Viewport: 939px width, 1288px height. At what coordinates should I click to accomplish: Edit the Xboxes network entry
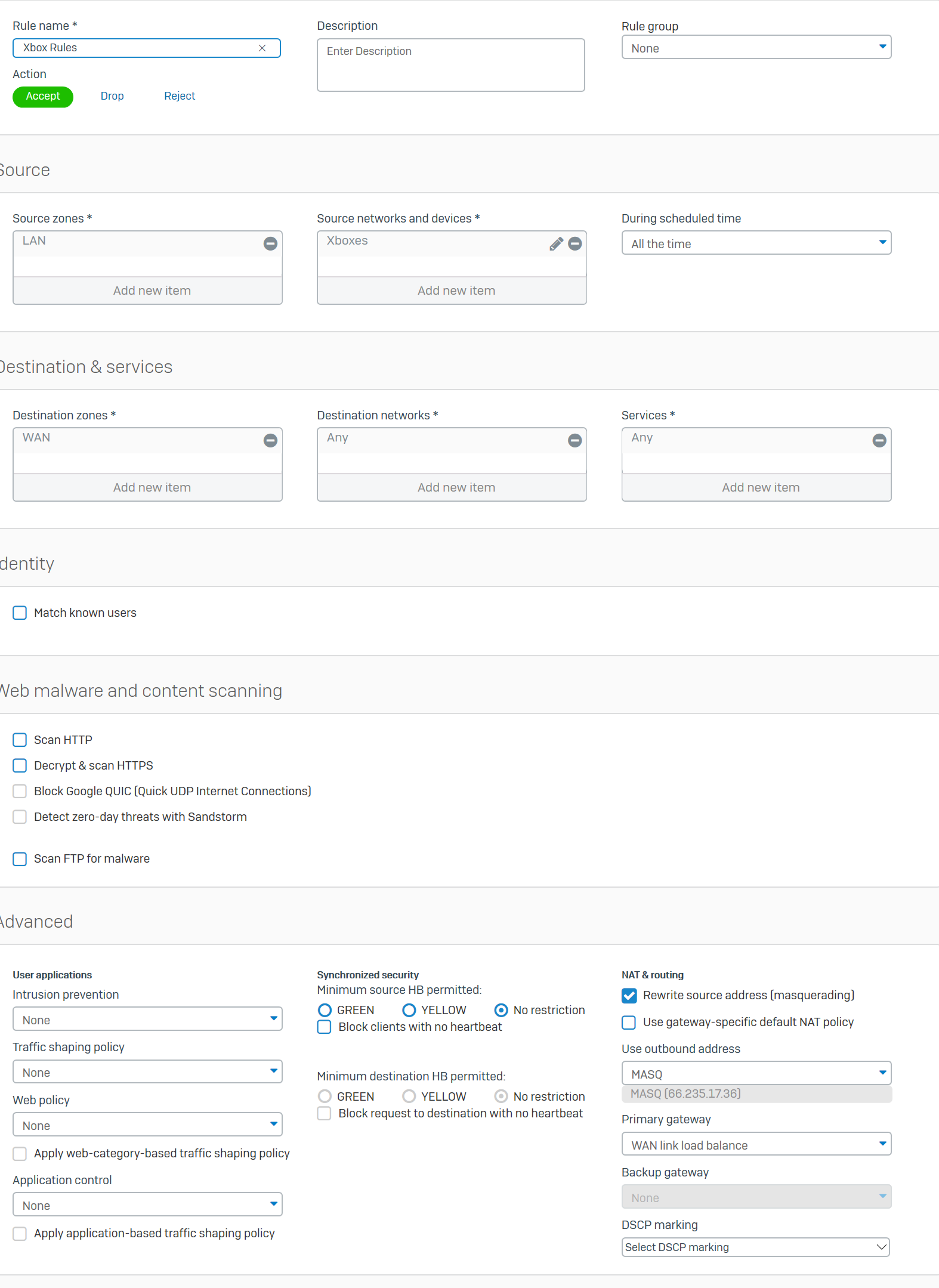(x=556, y=243)
